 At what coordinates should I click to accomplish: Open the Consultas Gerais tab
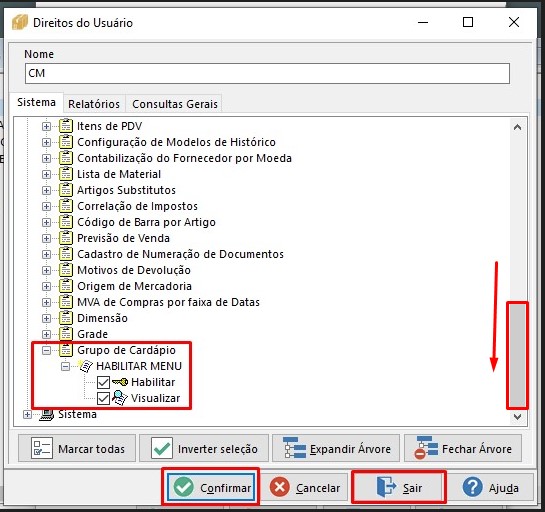click(x=175, y=104)
